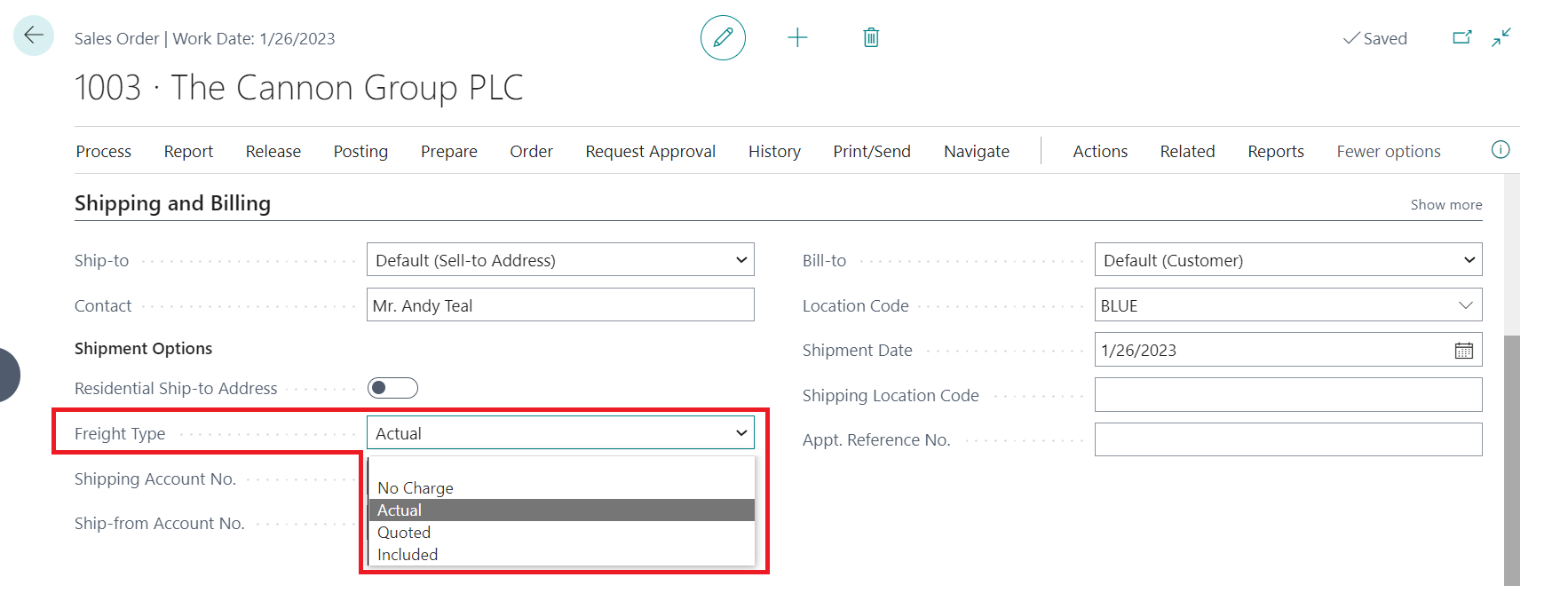Viewport: 1568px width, 601px height.
Task: Open the Posting menu
Action: [360, 152]
